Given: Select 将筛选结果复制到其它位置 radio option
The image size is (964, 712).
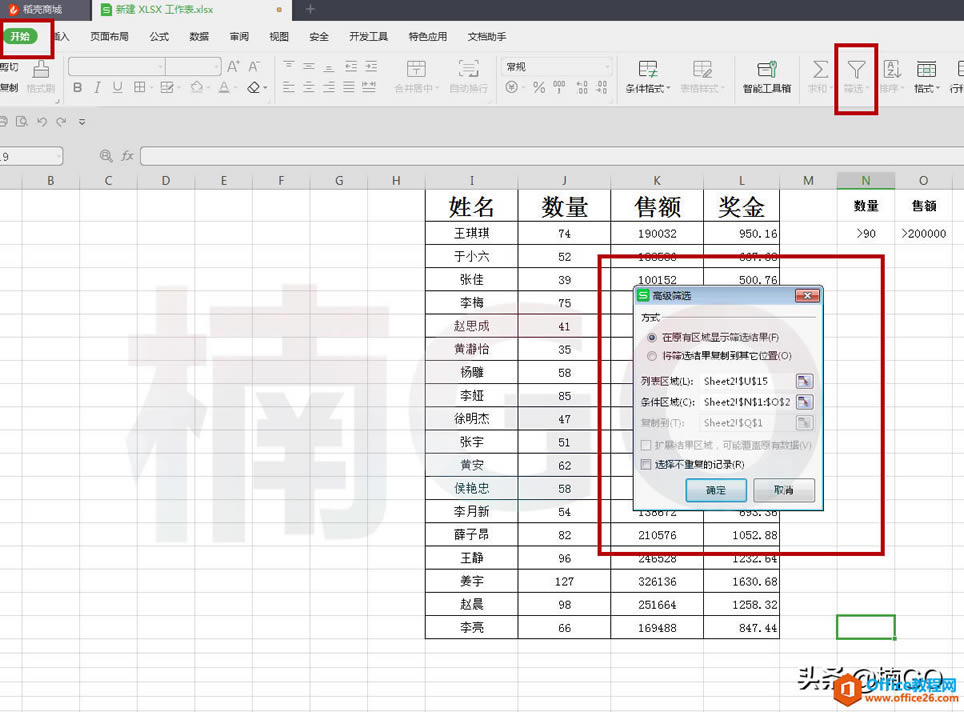Looking at the screenshot, I should click(x=652, y=356).
